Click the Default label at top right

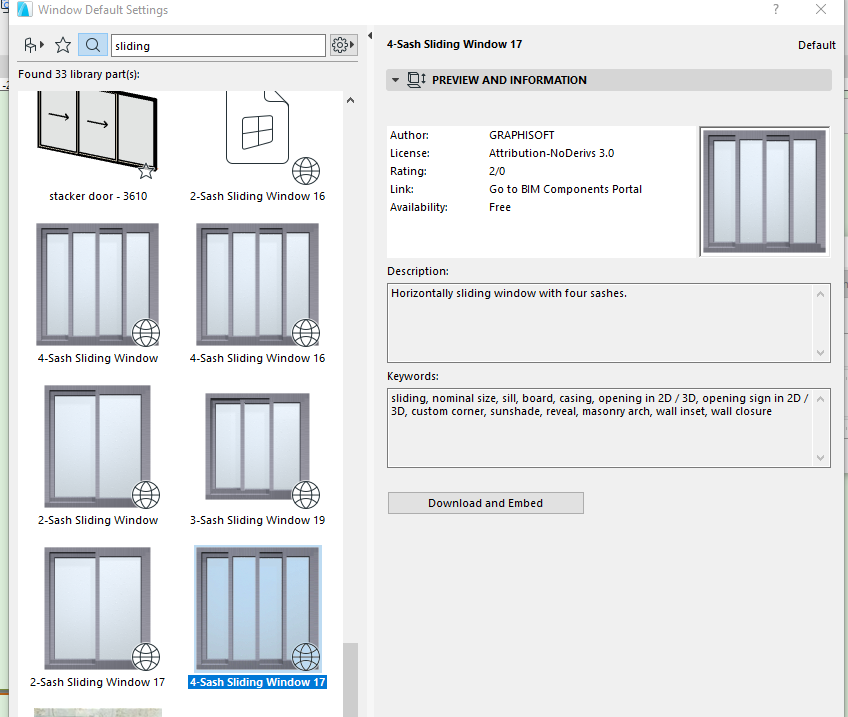[x=817, y=45]
